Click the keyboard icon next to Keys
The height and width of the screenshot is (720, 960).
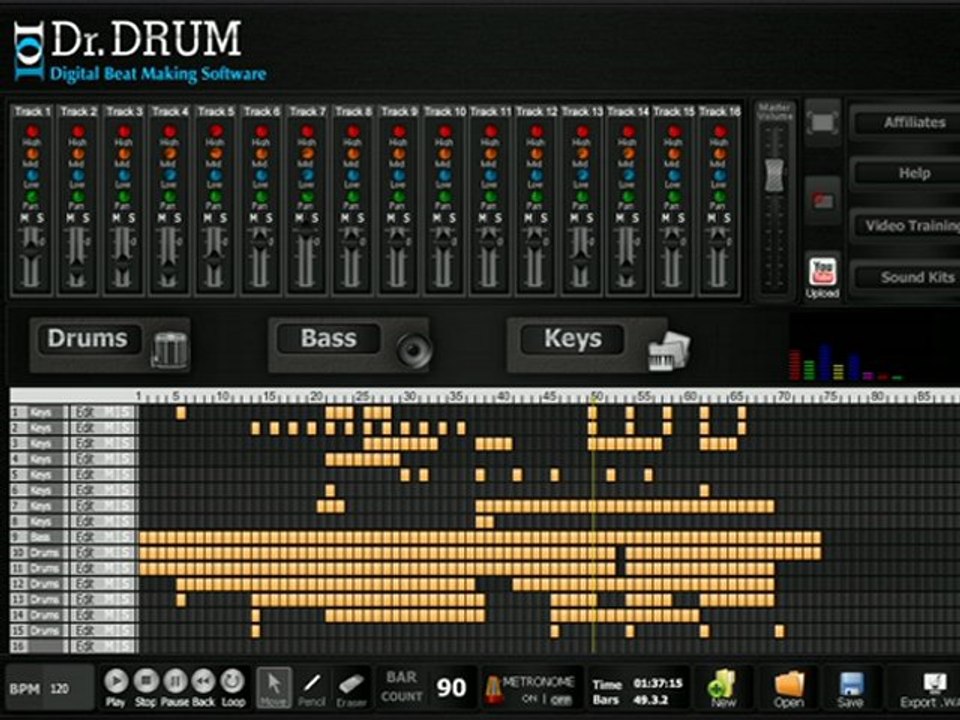point(669,351)
